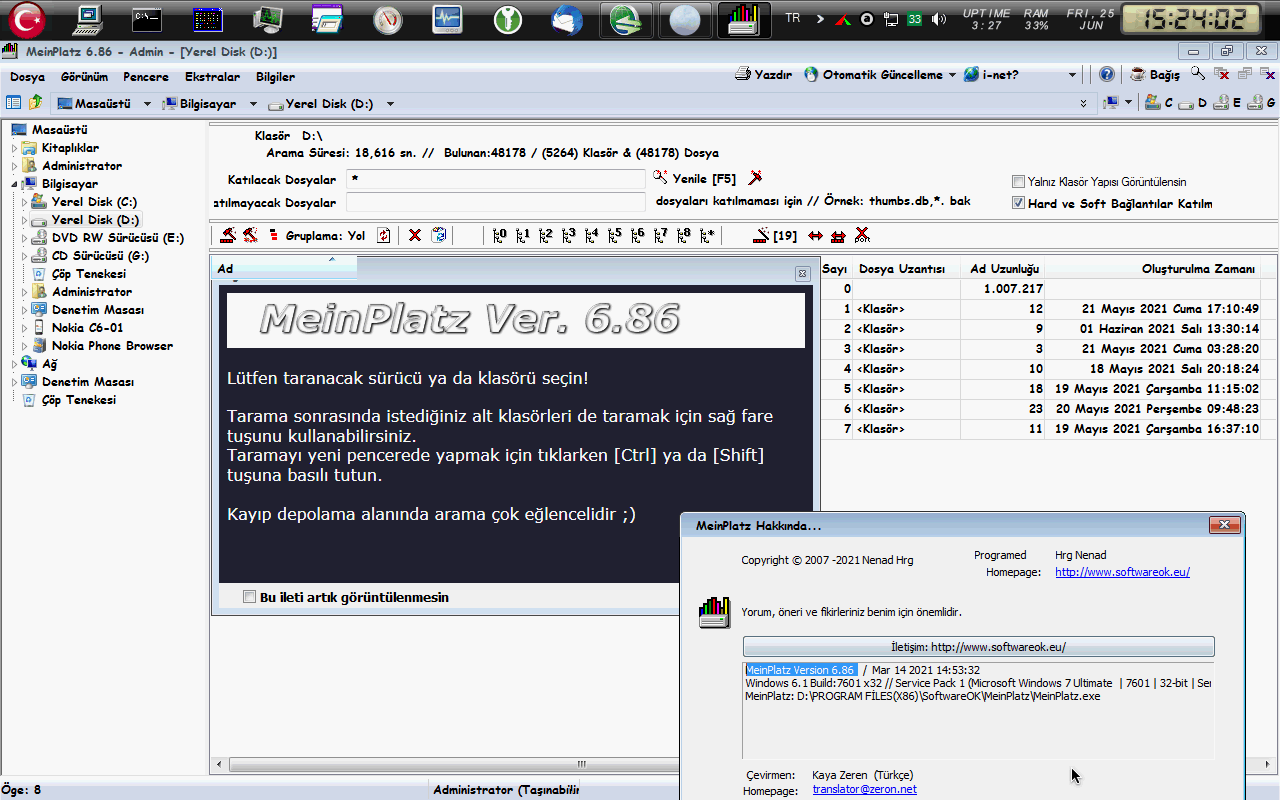Click the magic wand icon after Yenile
Image resolution: width=1280 pixels, height=800 pixels.
tap(755, 177)
